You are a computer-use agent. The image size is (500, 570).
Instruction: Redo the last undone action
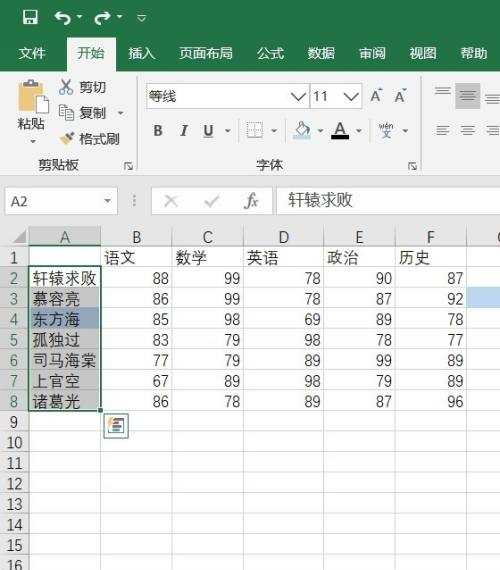[103, 17]
